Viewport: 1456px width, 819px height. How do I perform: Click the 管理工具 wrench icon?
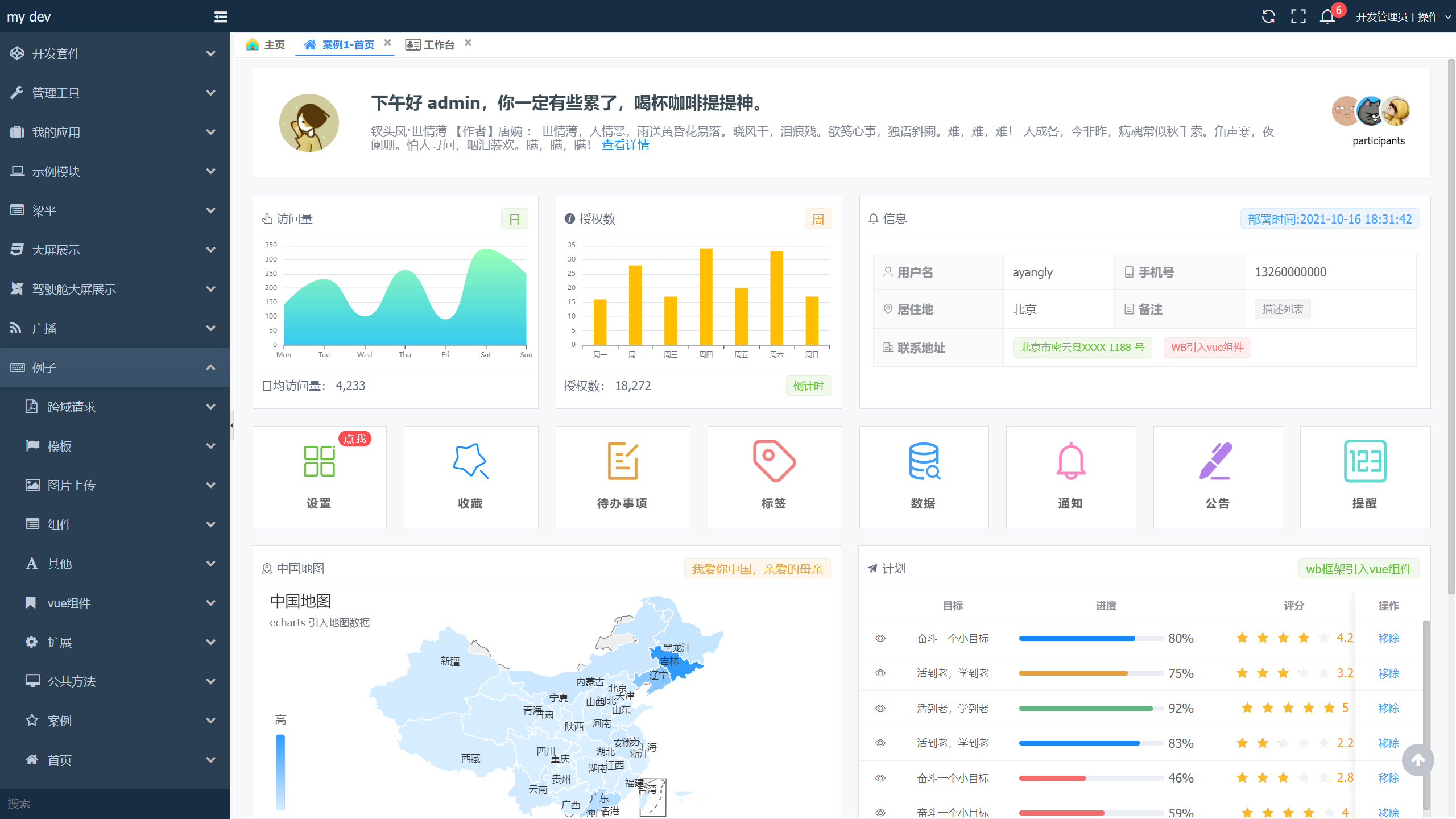point(17,92)
